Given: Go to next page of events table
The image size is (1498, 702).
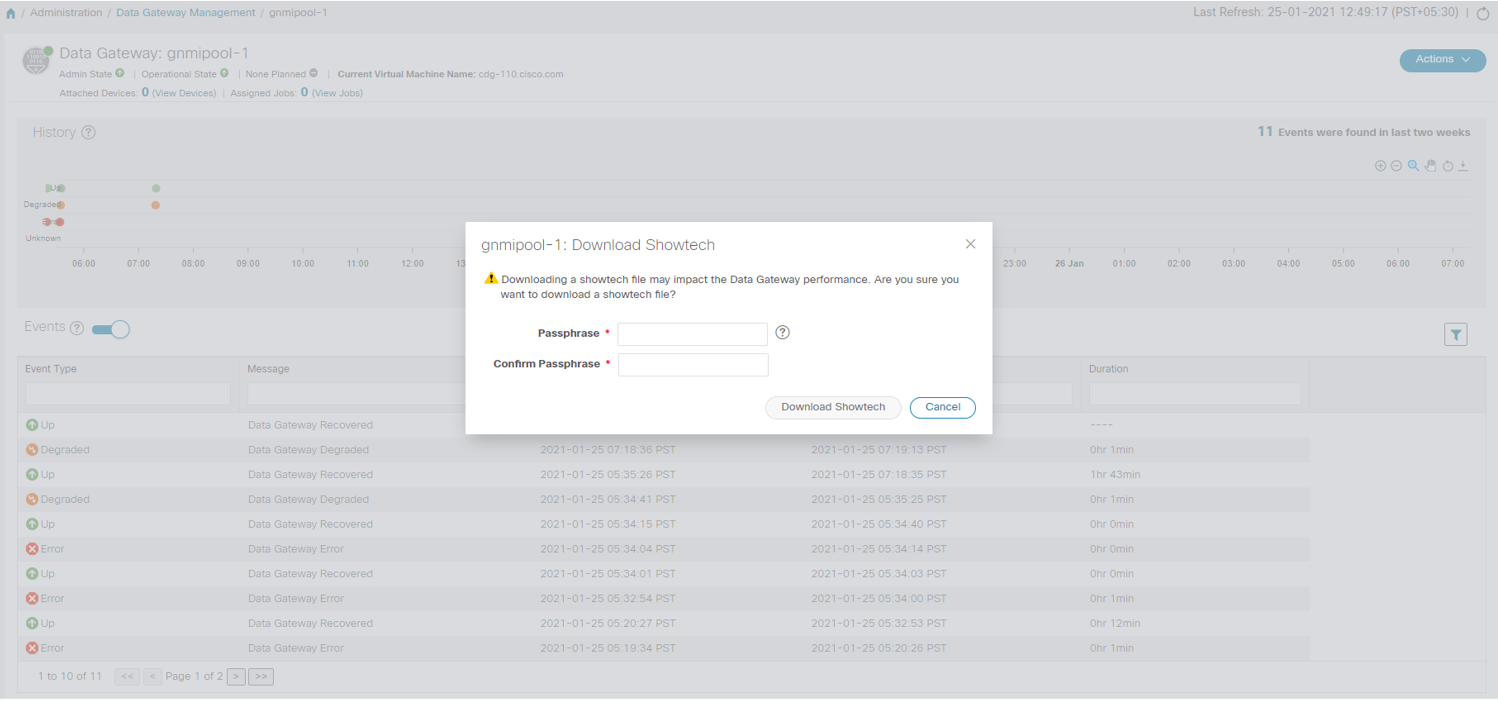Looking at the screenshot, I should 236,677.
